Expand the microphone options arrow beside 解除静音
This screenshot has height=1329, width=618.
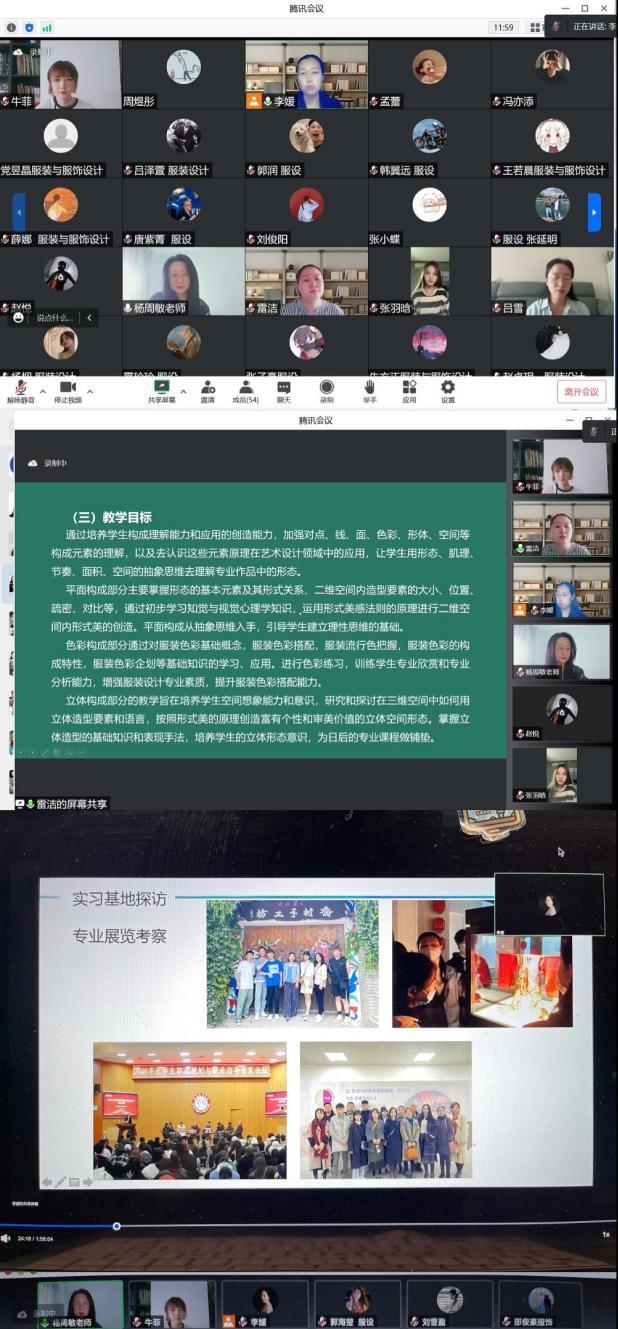(42, 391)
